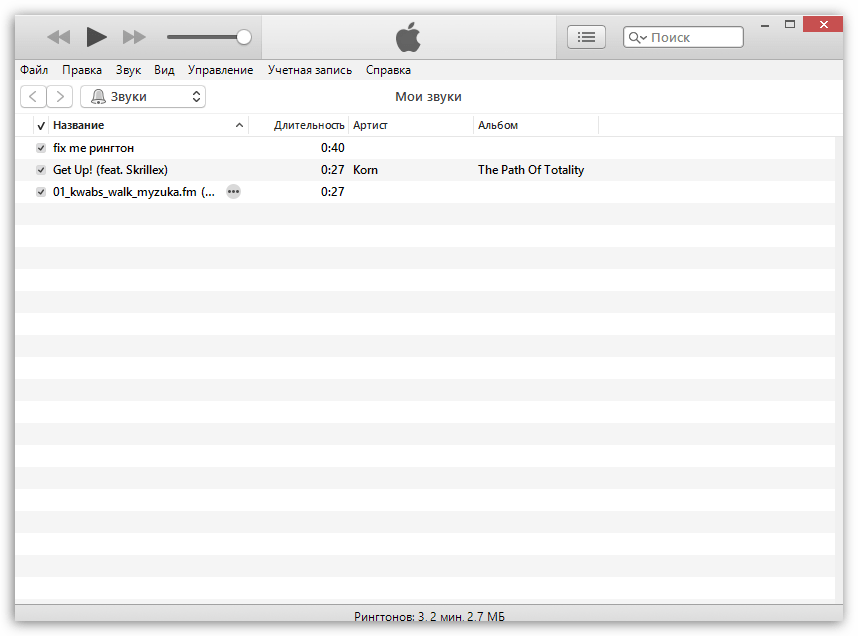This screenshot has height=636, width=858.
Task: Click the rewind previous track icon
Action: pyautogui.click(x=59, y=37)
